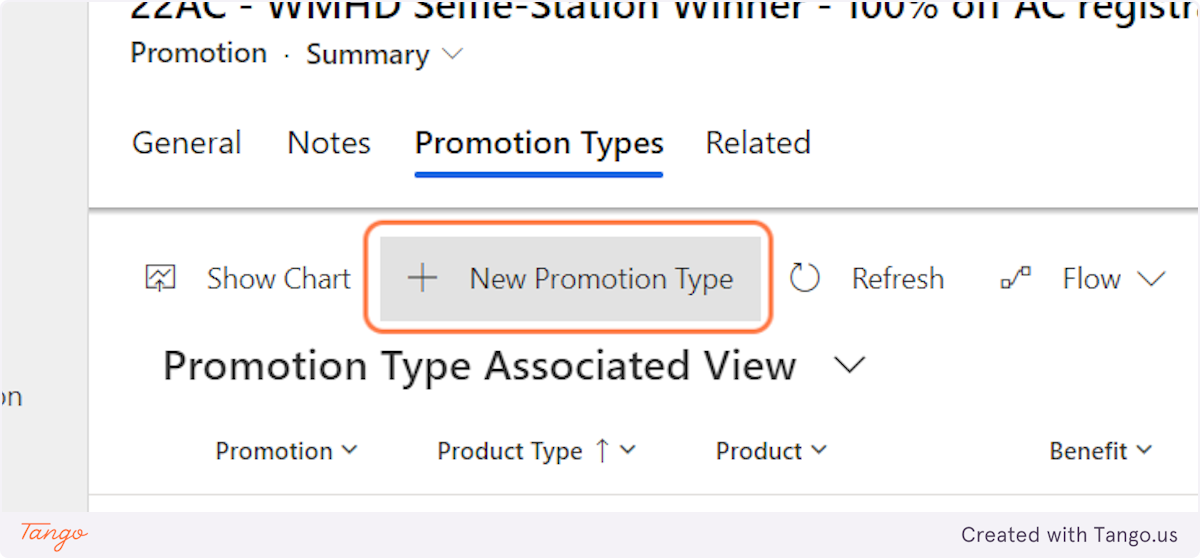Click the Show Chart icon
The height and width of the screenshot is (558, 1200).
point(160,279)
